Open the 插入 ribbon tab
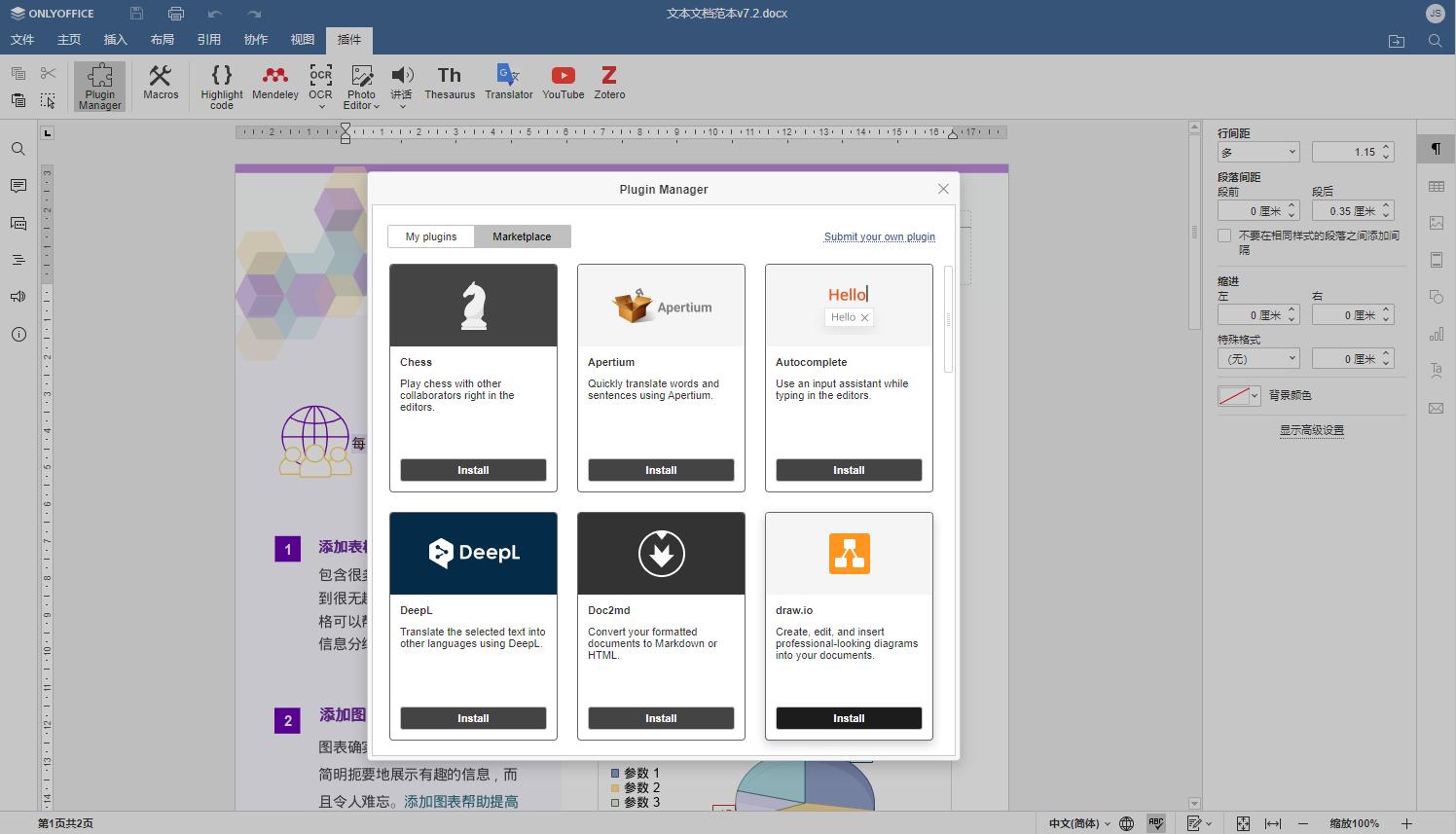The width and height of the screenshot is (1456, 834). (115, 40)
